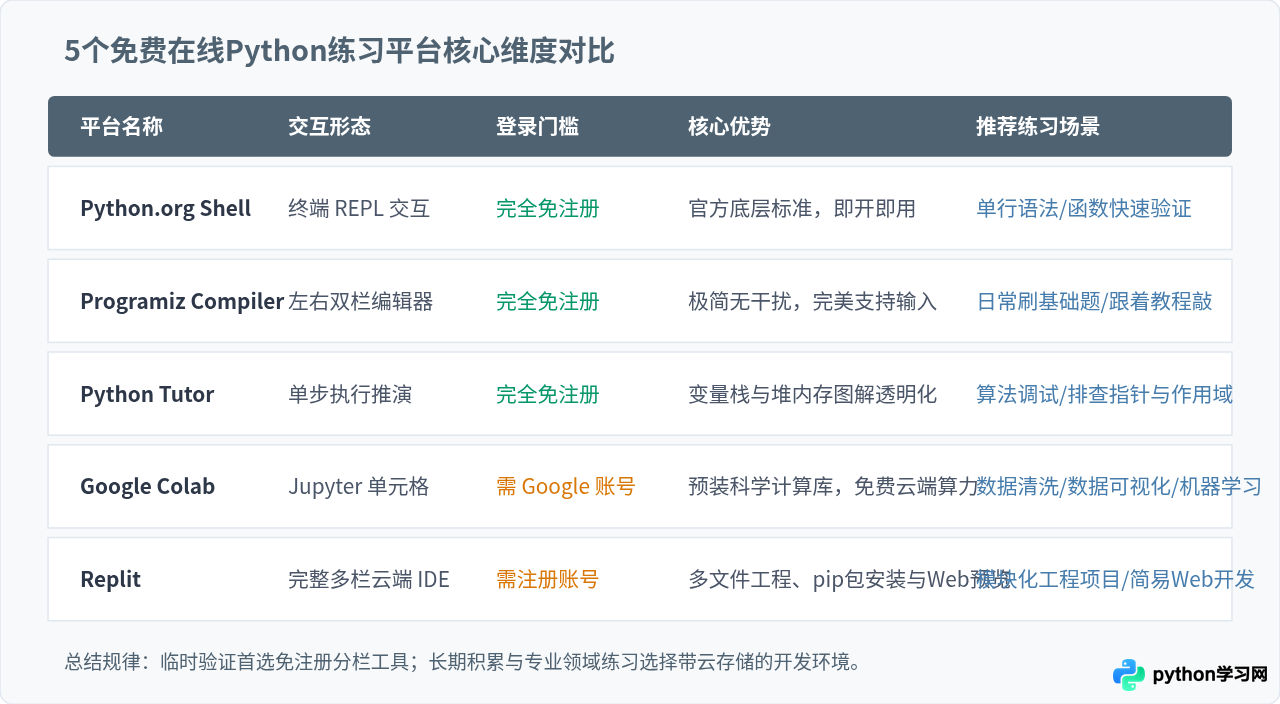Click the '需注册账号' cell
Image resolution: width=1280 pixels, height=704 pixels.
(548, 580)
